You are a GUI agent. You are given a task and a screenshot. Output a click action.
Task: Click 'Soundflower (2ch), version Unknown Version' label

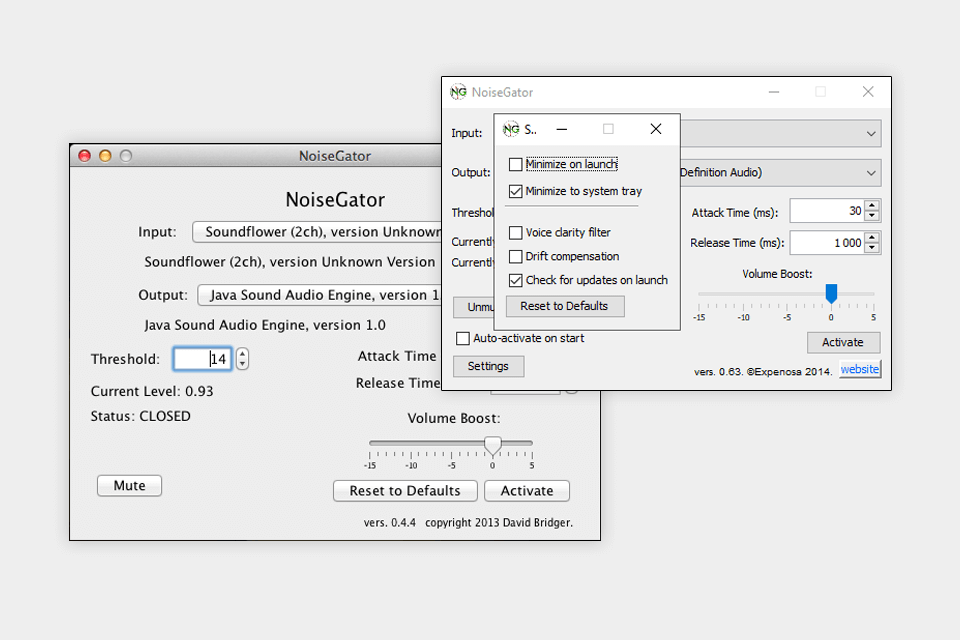[290, 262]
